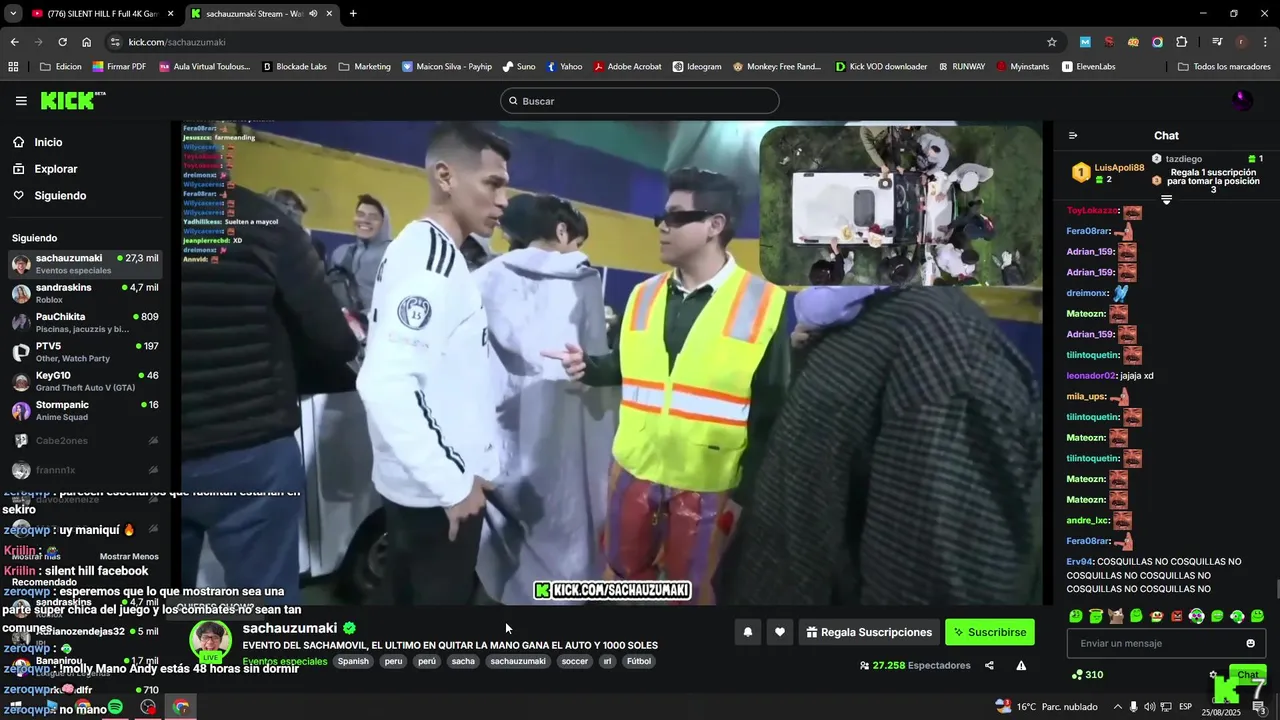This screenshot has width=1280, height=720.
Task: Click the Spanish language tag
Action: pyautogui.click(x=353, y=661)
